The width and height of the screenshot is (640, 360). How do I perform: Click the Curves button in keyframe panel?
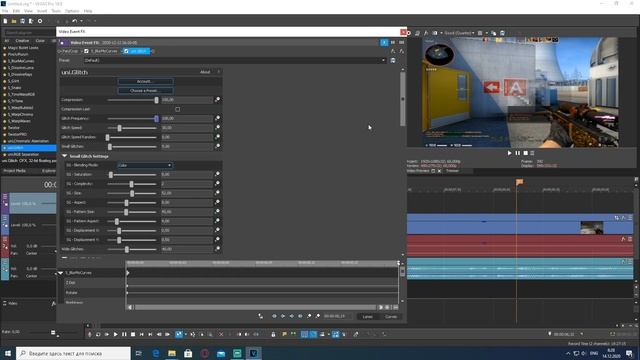click(x=391, y=317)
